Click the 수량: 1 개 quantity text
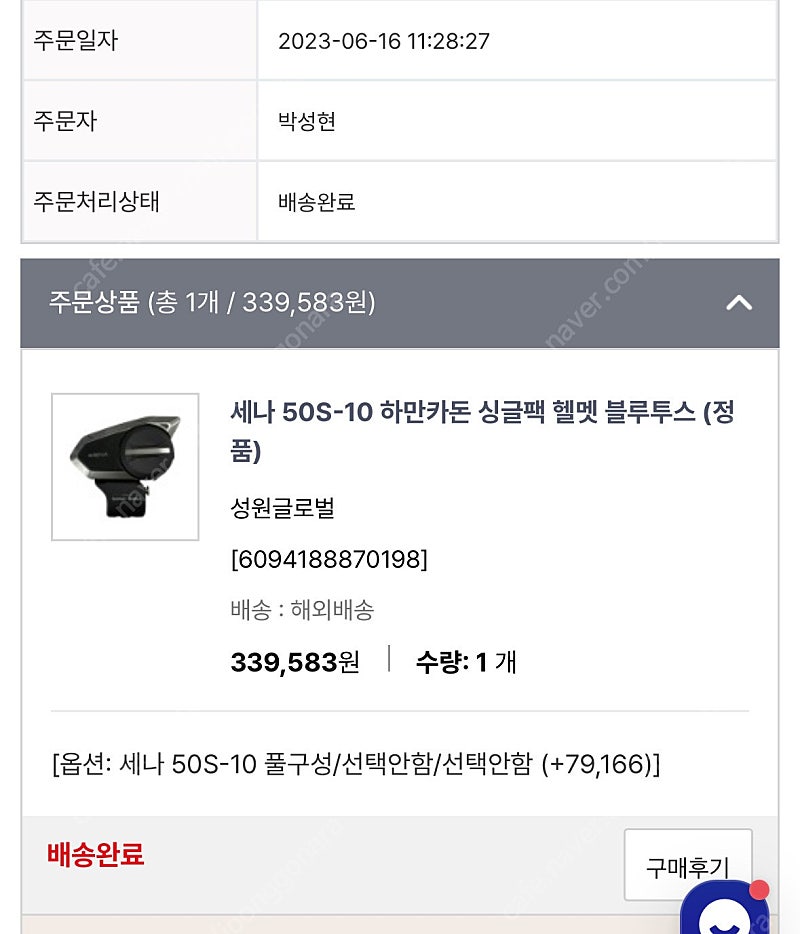 (x=466, y=662)
